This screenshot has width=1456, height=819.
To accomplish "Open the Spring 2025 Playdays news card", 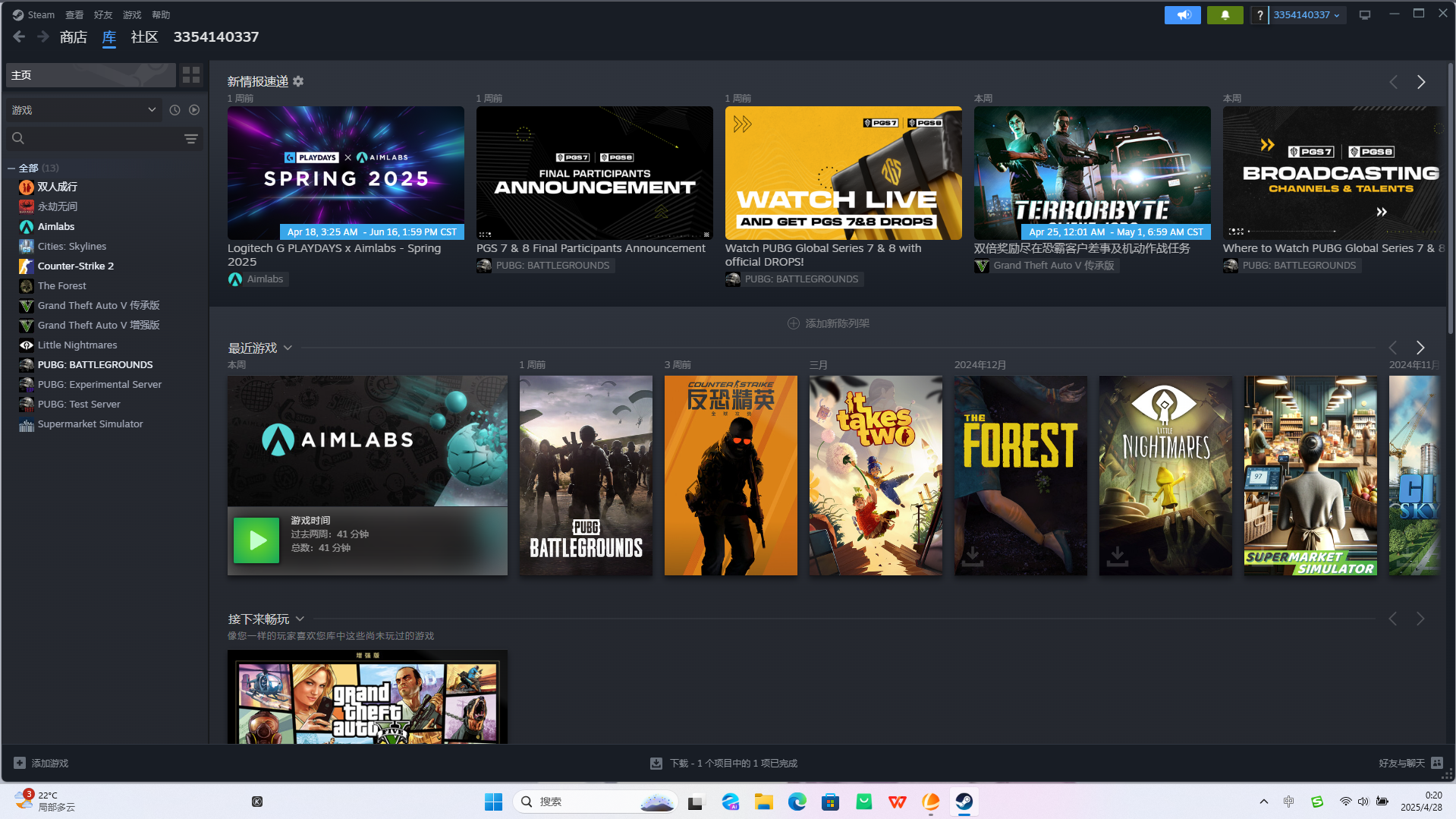I will coord(346,173).
